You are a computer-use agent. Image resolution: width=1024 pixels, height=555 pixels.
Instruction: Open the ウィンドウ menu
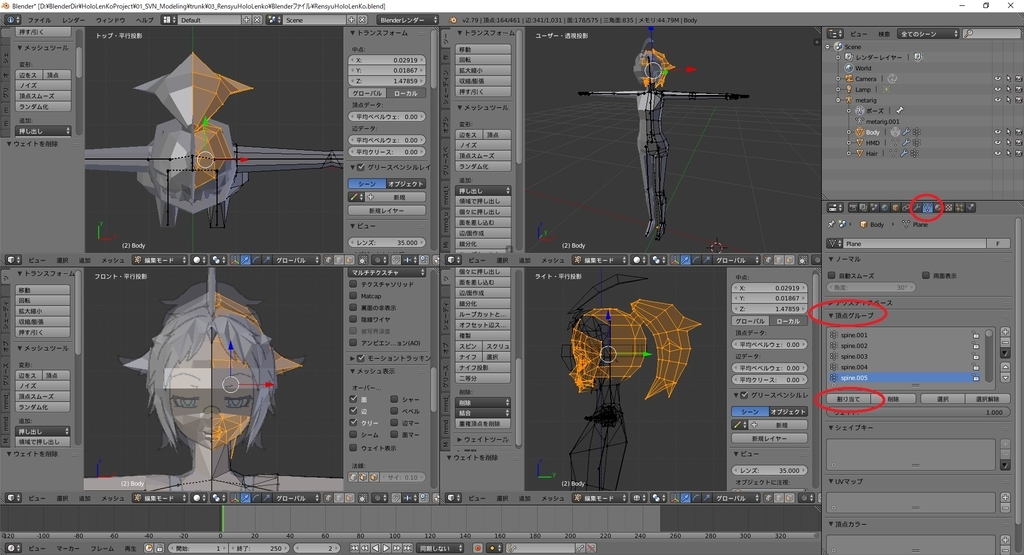(x=110, y=20)
